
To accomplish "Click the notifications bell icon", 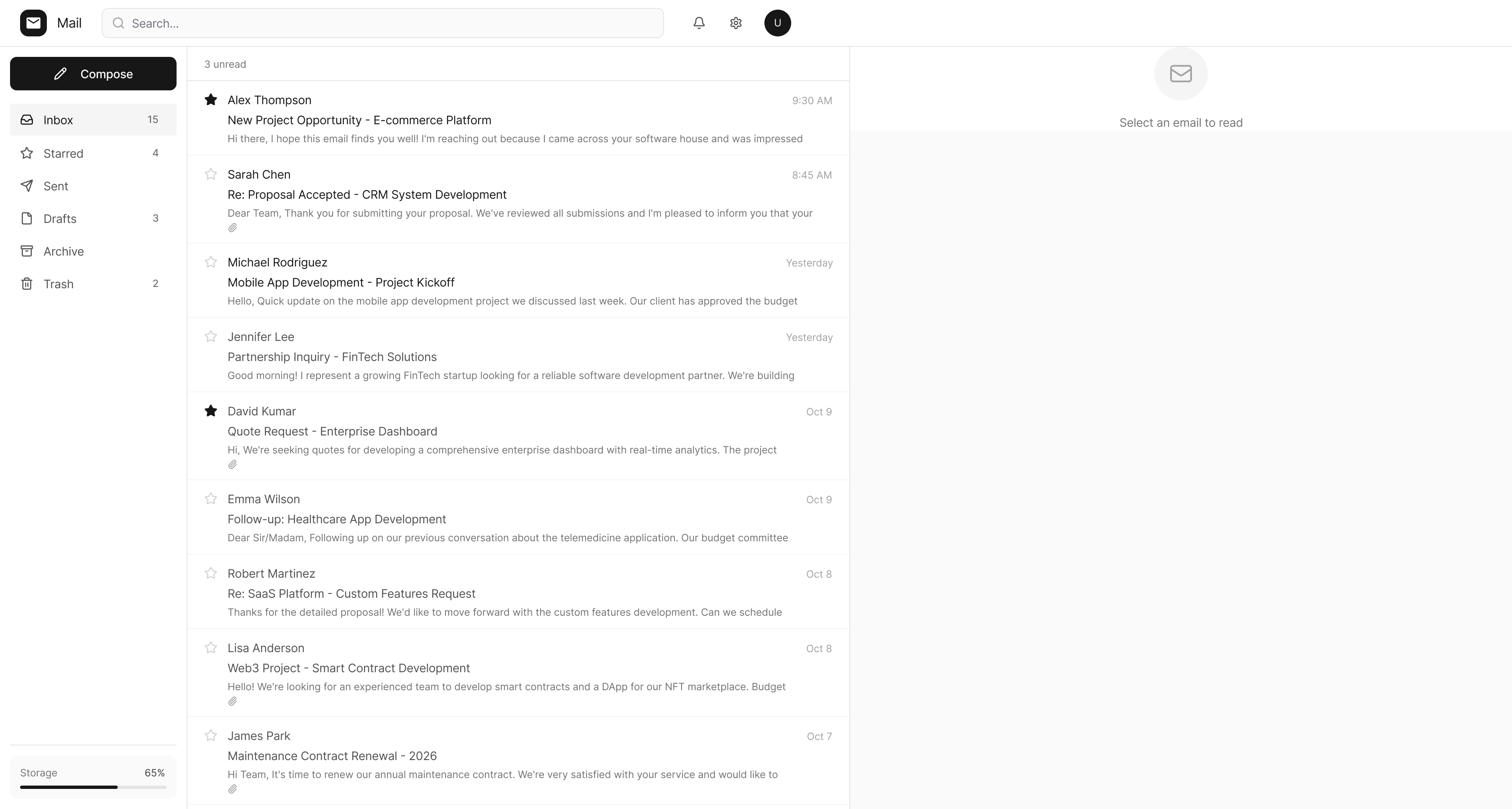I will [699, 23].
